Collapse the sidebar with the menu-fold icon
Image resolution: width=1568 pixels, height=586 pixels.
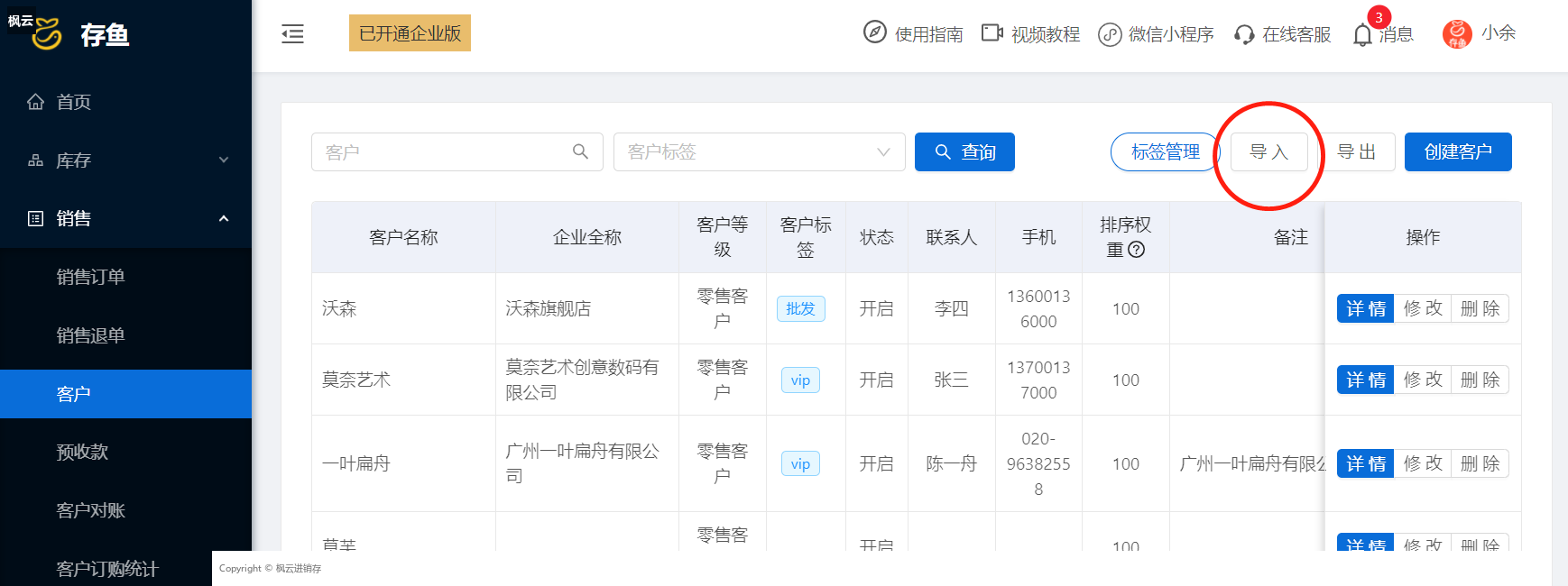292,34
